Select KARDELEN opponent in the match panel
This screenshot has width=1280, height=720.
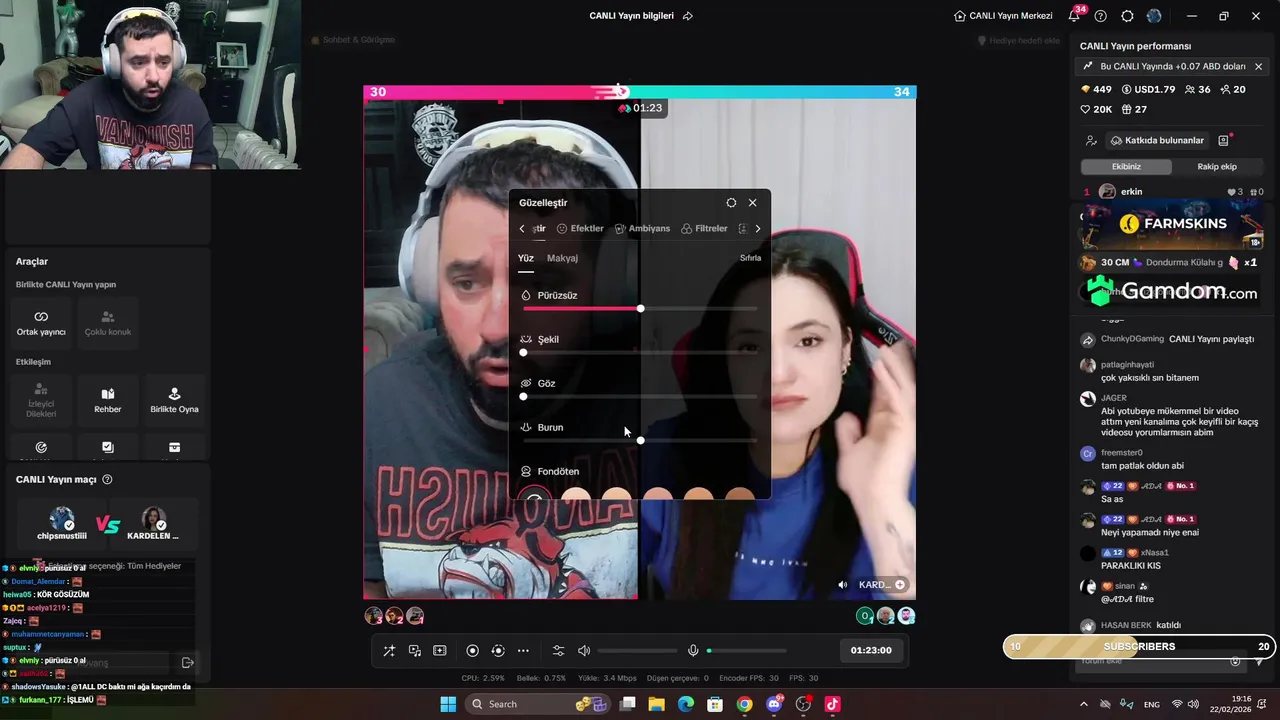pos(153,524)
